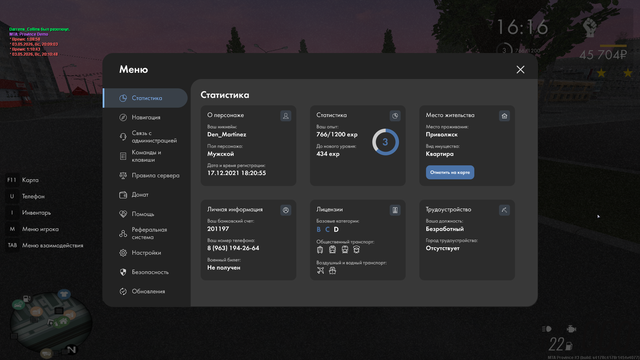
Task: Click the water transport license icon
Action: point(333,270)
